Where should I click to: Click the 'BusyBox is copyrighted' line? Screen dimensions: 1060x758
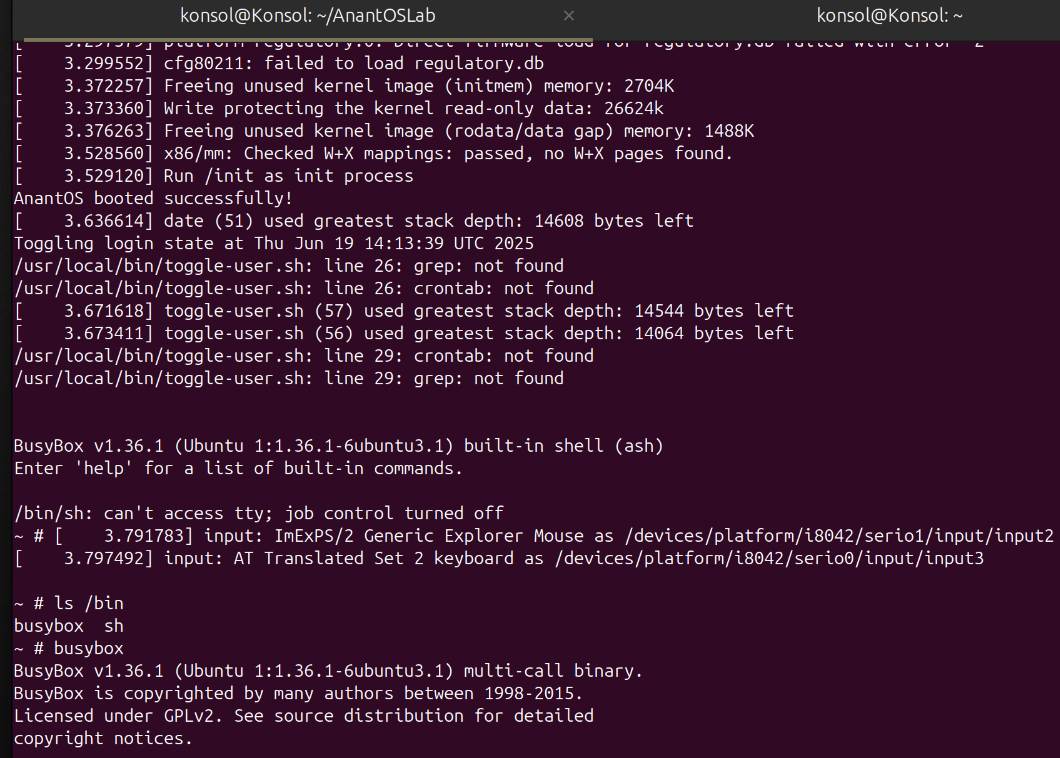(298, 694)
